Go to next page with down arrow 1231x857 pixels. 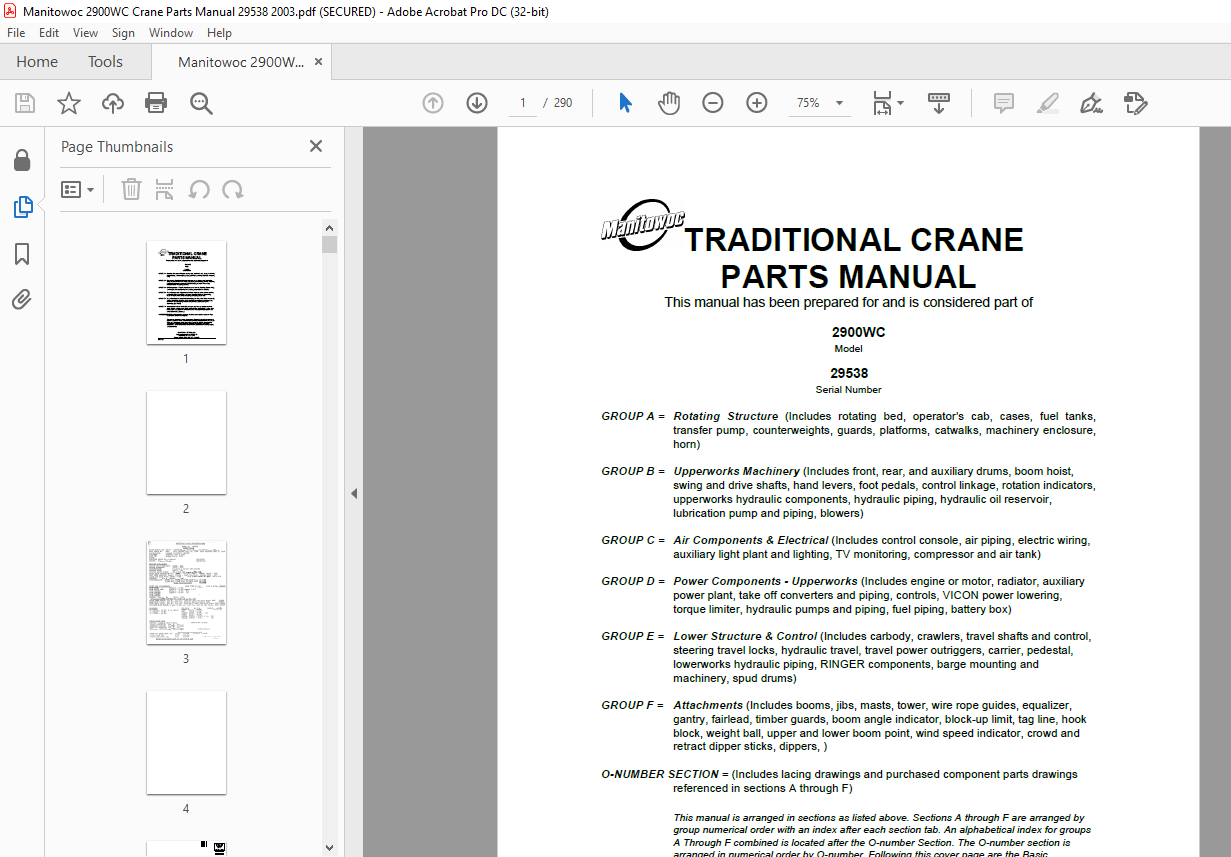[x=477, y=103]
